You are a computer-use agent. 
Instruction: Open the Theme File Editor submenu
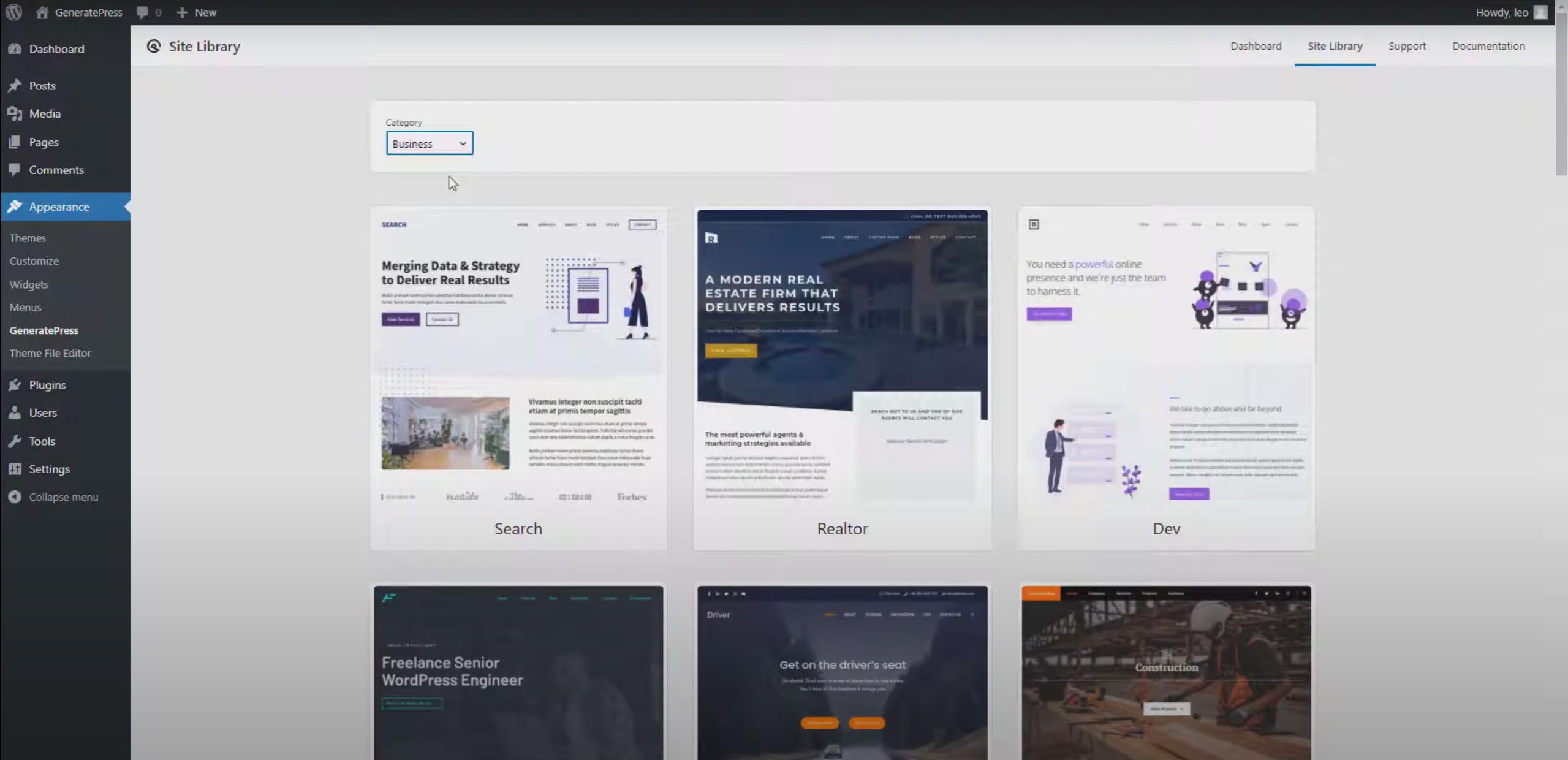(x=50, y=353)
